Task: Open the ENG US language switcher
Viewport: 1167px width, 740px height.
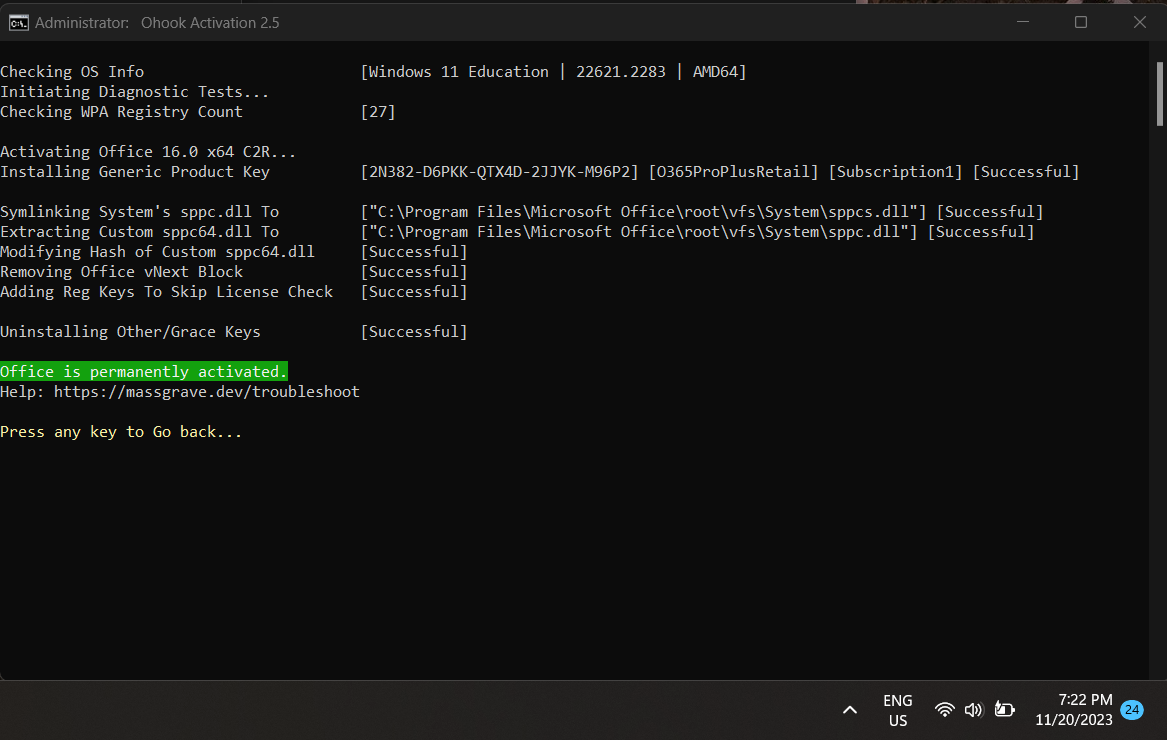Action: pyautogui.click(x=898, y=710)
